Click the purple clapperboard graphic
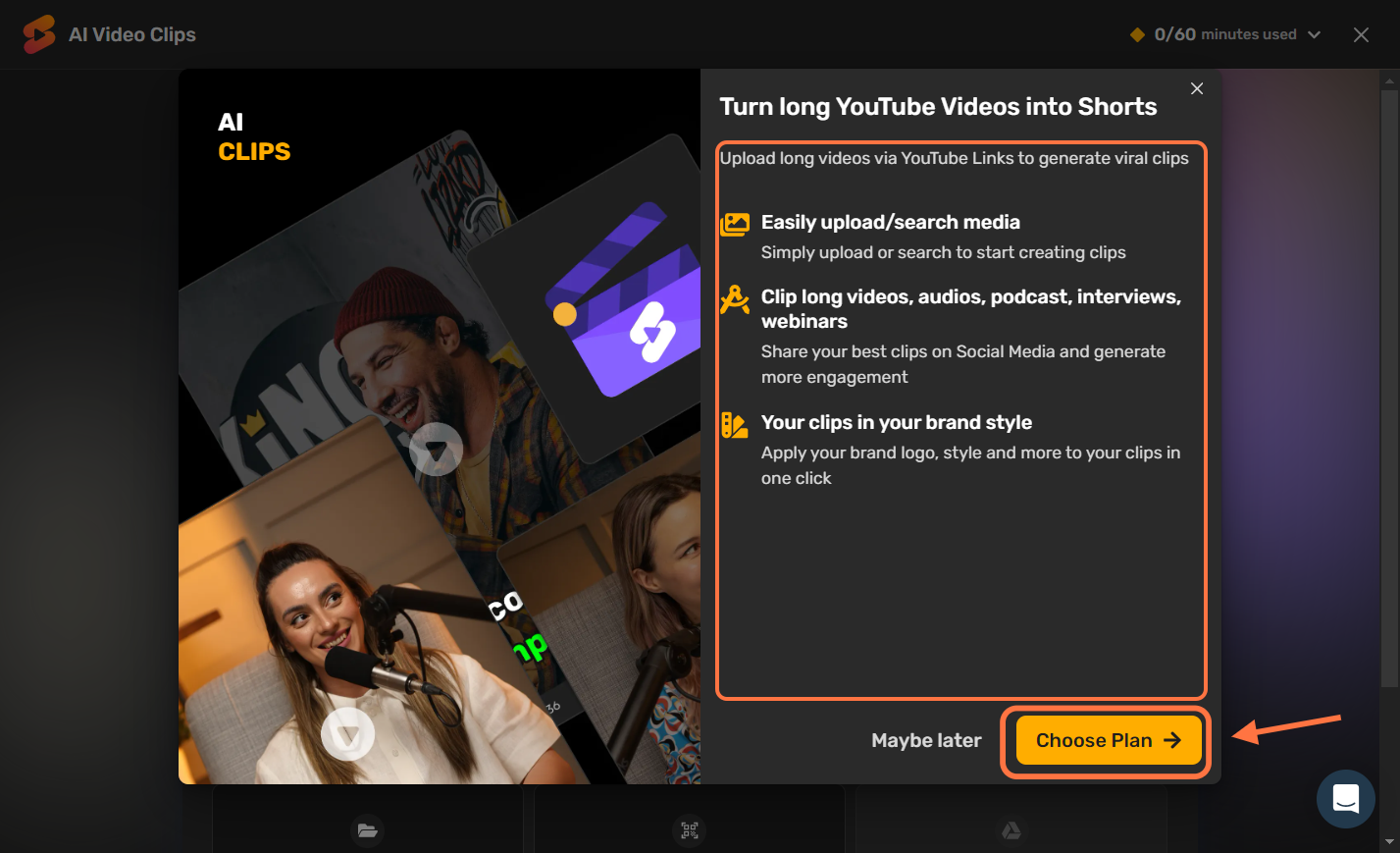1400x853 pixels. (624, 299)
